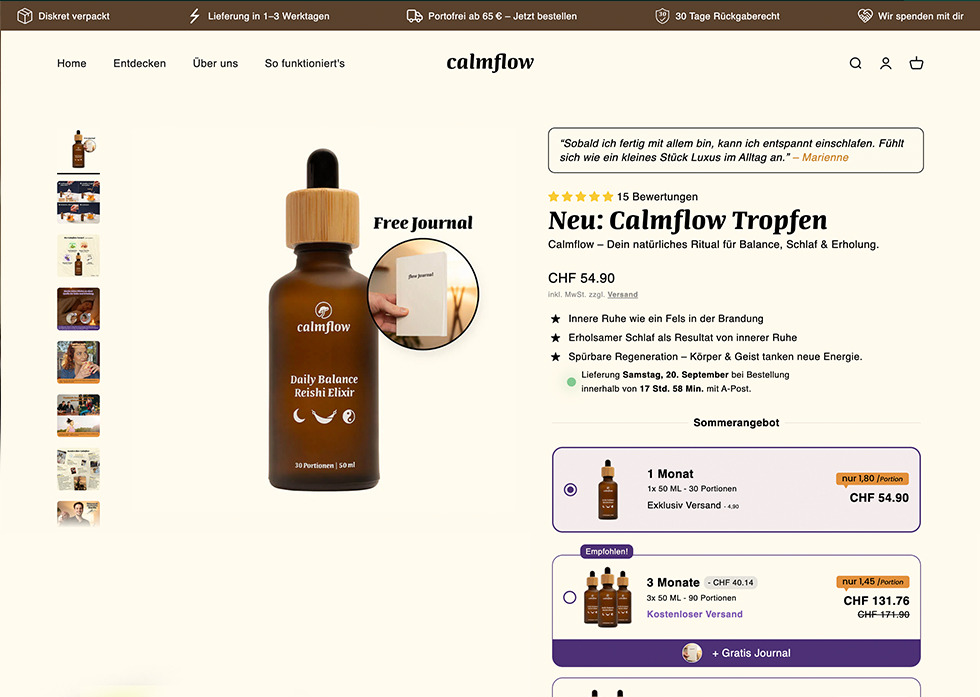The height and width of the screenshot is (697, 980).
Task: Open the Home navigation item
Action: (72, 63)
